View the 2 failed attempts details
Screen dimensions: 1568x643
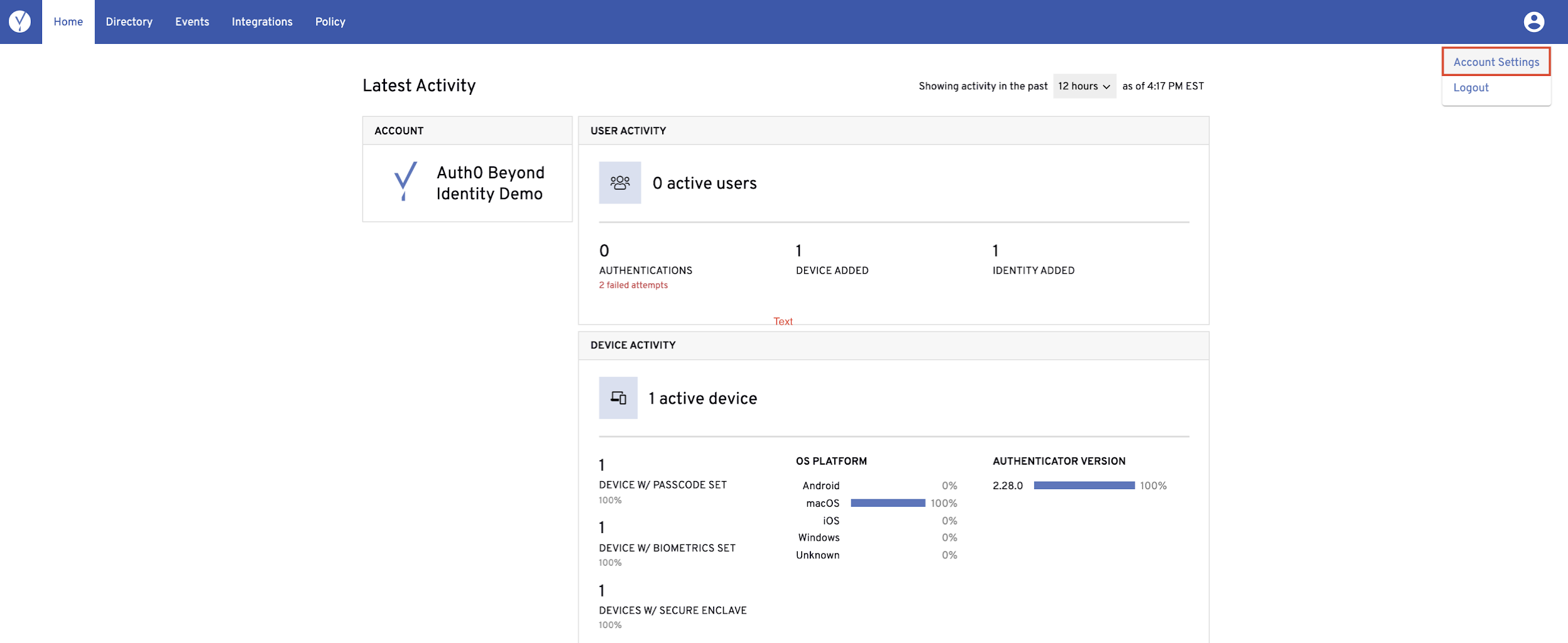[632, 284]
